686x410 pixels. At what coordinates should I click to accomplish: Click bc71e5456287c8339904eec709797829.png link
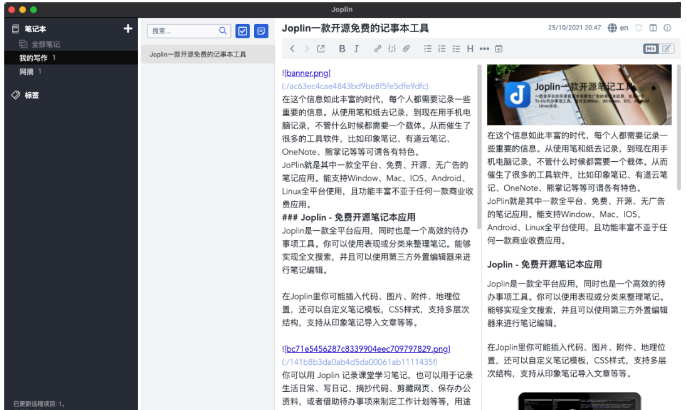(368, 349)
